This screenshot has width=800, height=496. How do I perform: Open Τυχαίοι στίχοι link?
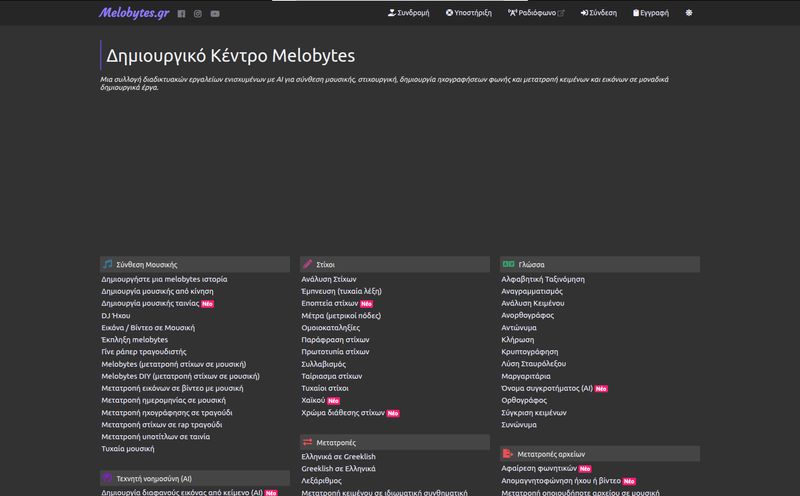pyautogui.click(x=325, y=388)
